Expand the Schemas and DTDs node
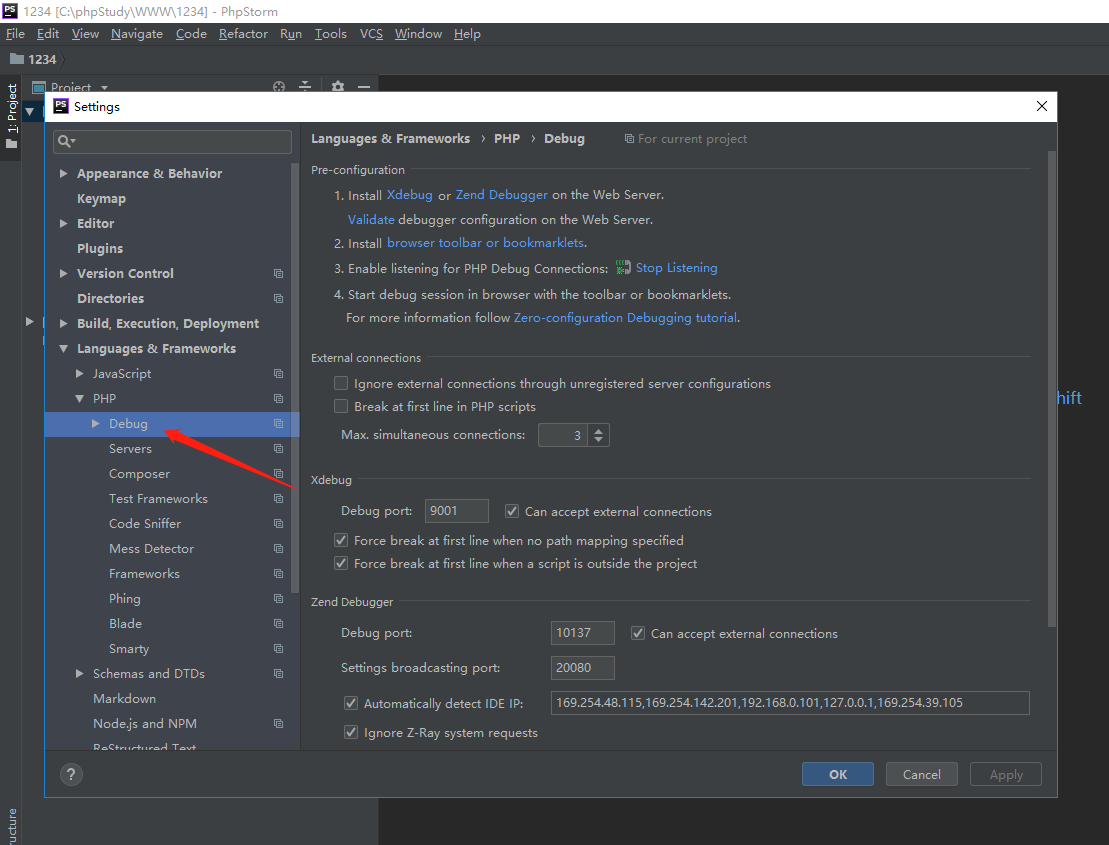The image size is (1109, 845). pos(80,673)
